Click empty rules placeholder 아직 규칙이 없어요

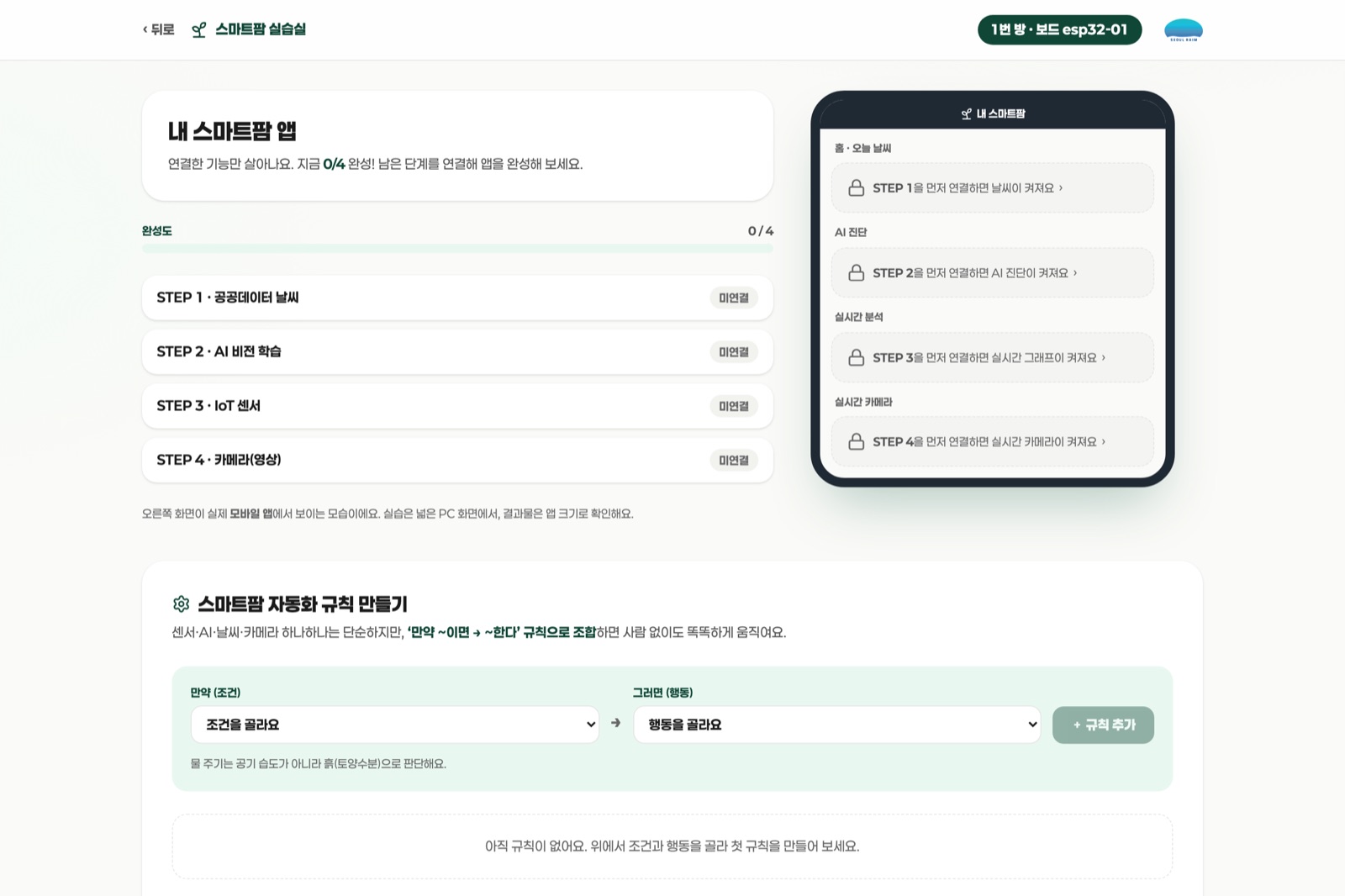[x=672, y=846]
